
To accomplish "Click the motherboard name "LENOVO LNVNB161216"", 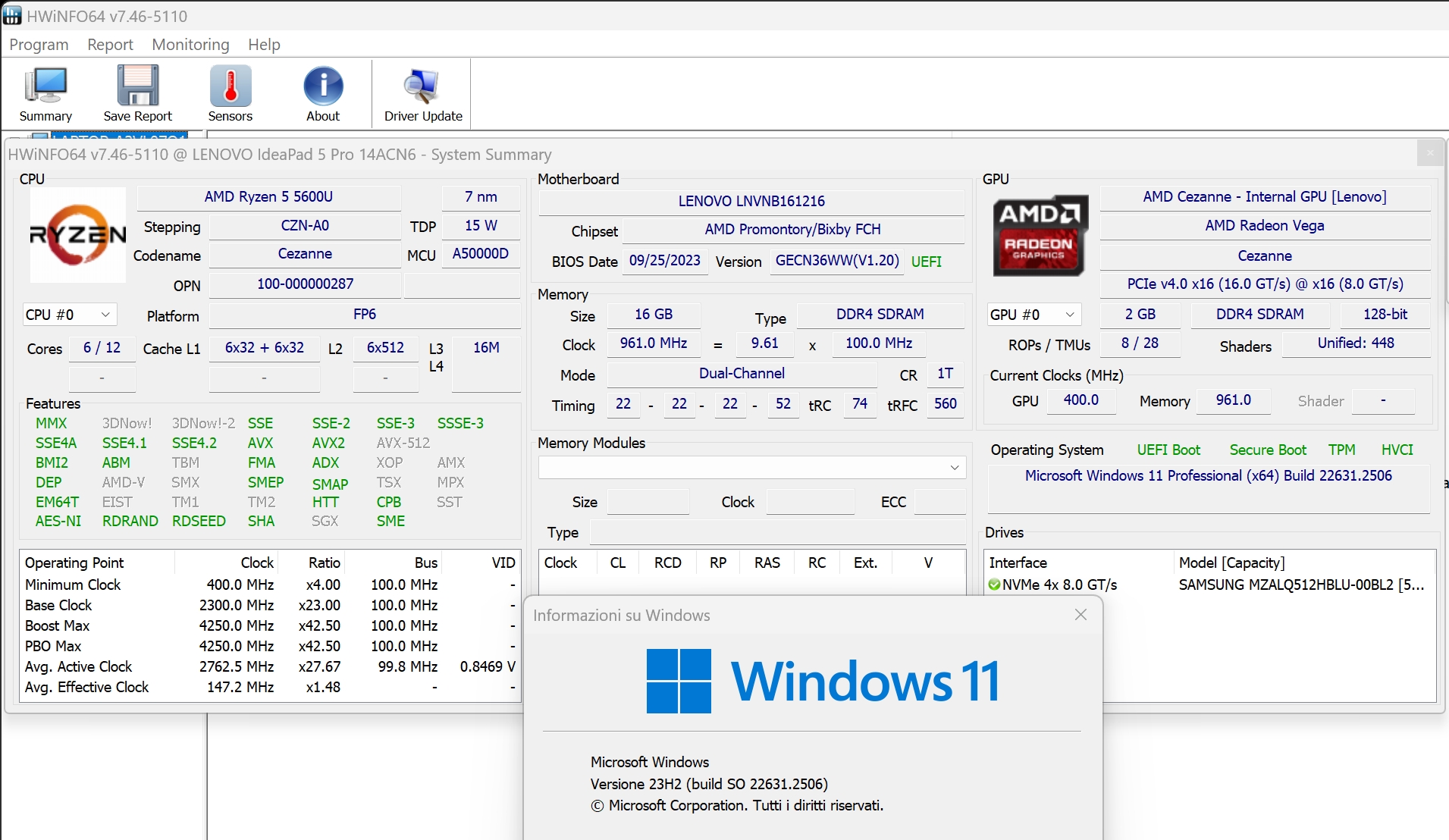I will click(751, 202).
